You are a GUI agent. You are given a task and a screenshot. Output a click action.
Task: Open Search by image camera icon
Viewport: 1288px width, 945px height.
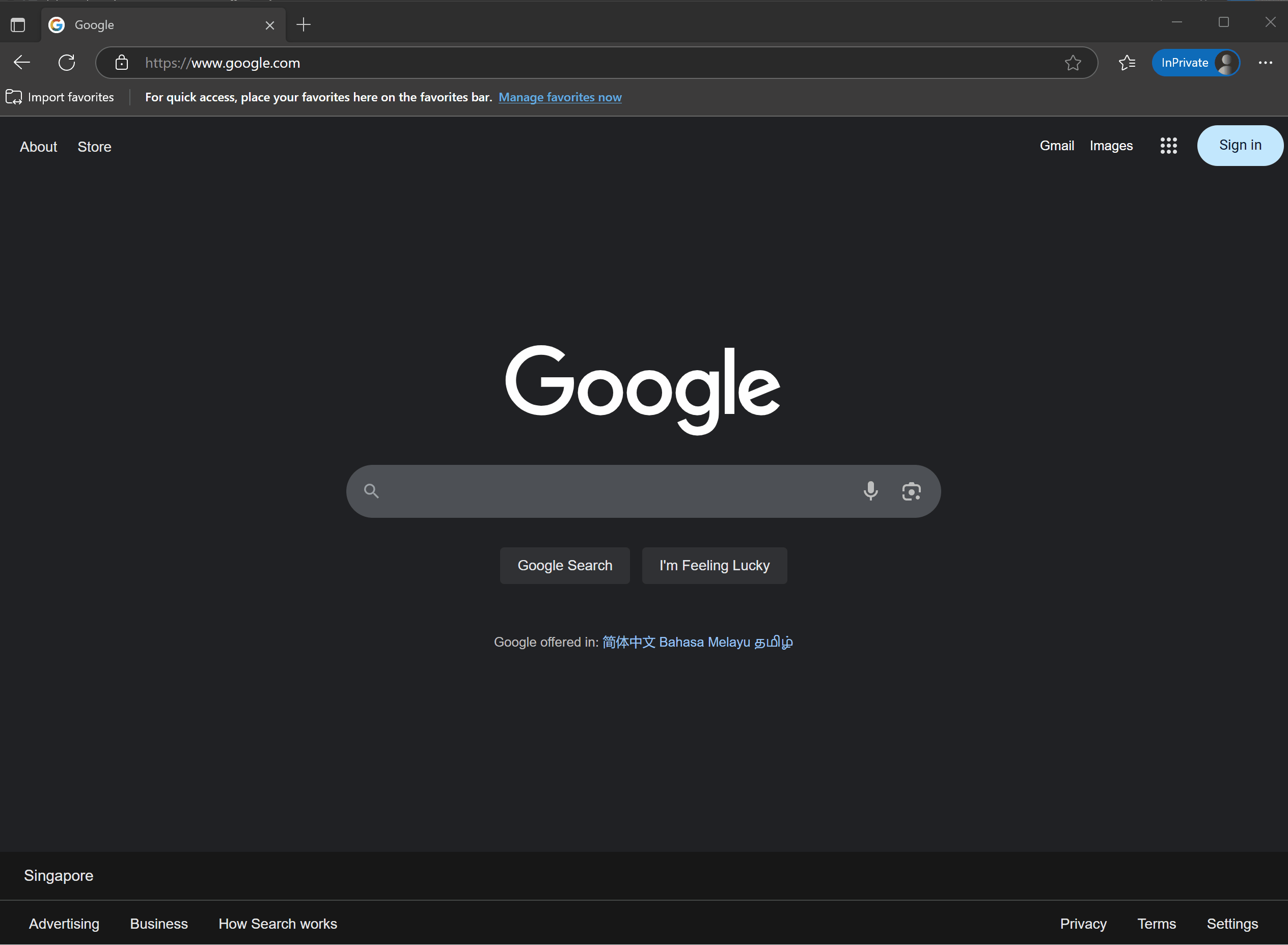click(911, 491)
